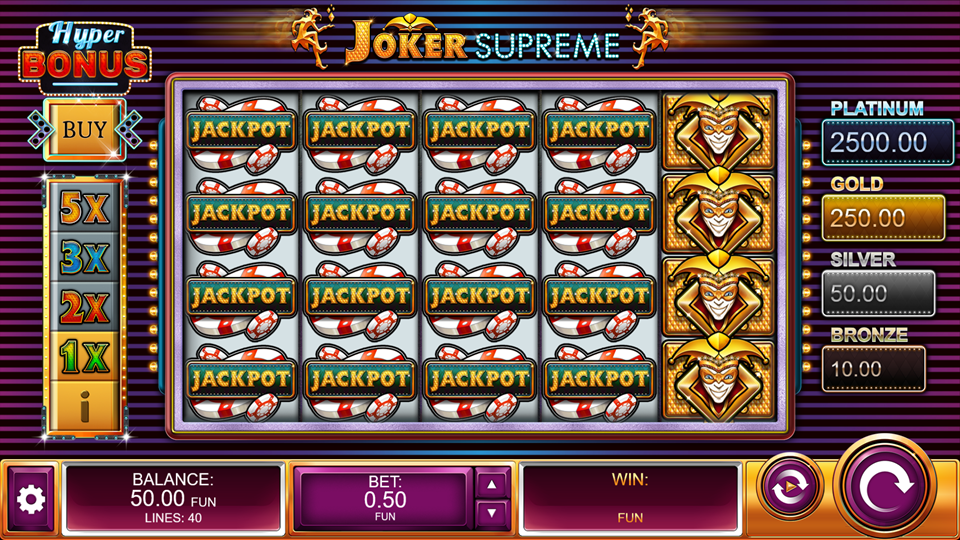
Task: Click the top joker symbol on last reel
Action: click(718, 132)
